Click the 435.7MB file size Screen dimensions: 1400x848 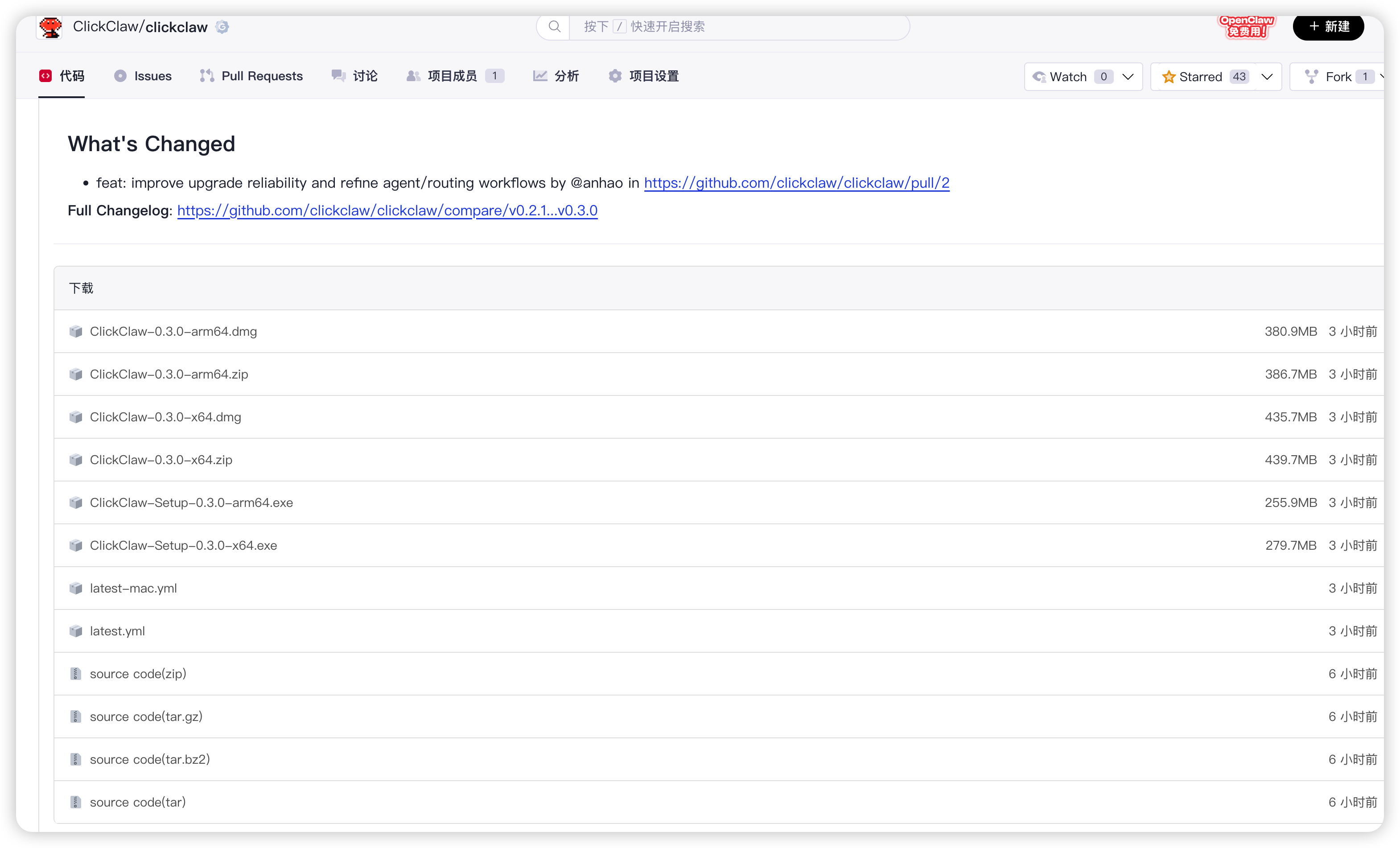pyautogui.click(x=1290, y=417)
